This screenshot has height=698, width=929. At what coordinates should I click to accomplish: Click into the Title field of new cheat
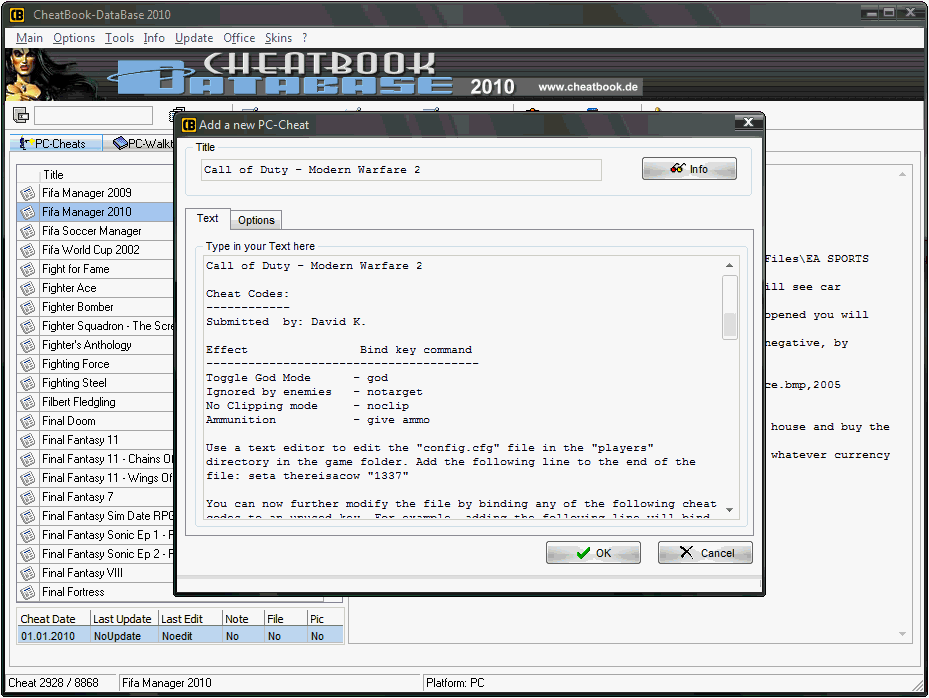pyautogui.click(x=400, y=170)
